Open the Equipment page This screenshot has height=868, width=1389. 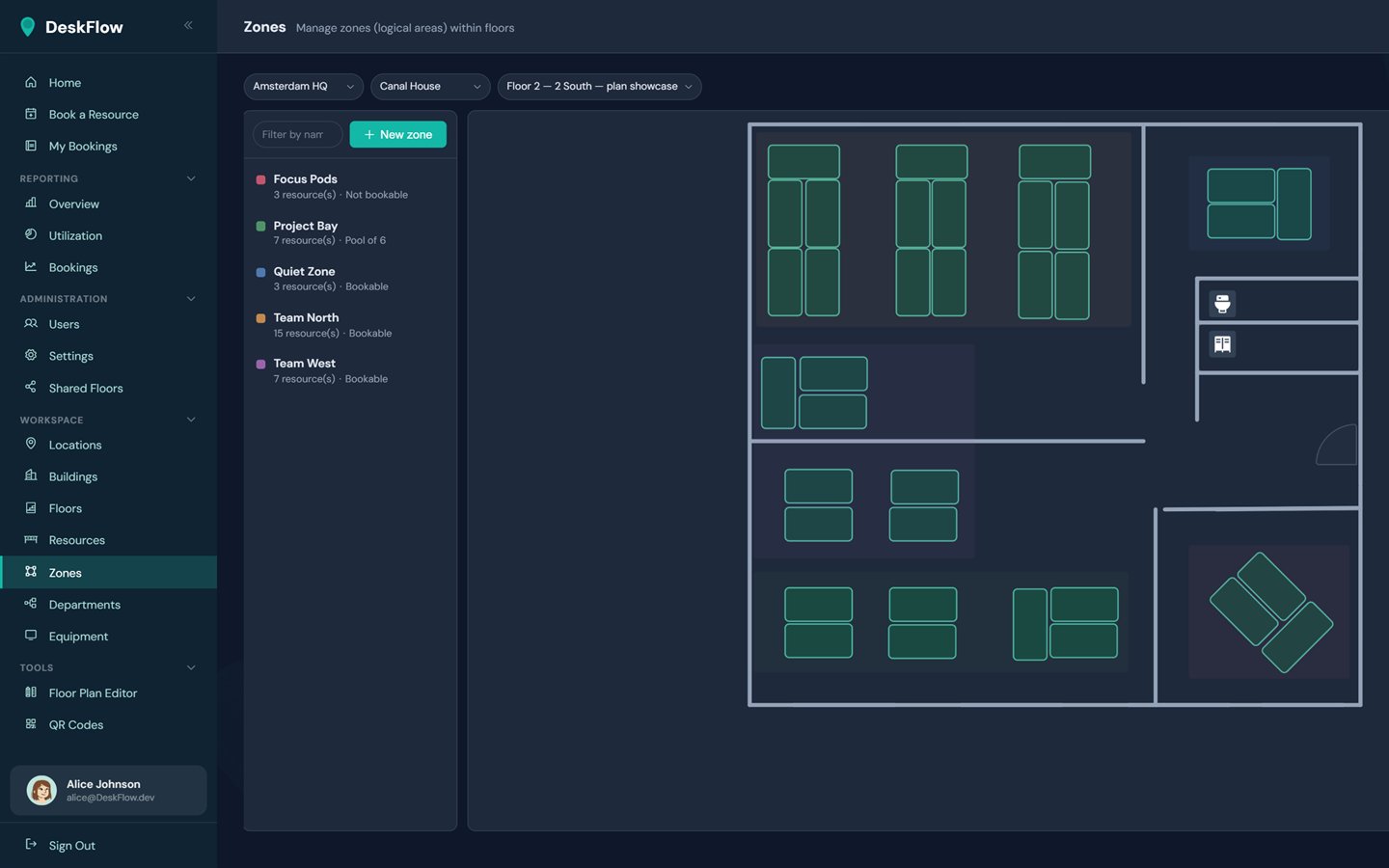tap(108, 637)
